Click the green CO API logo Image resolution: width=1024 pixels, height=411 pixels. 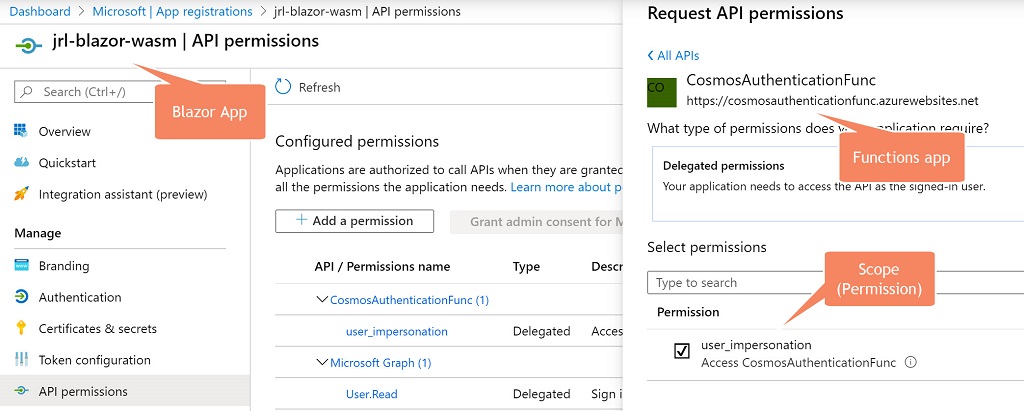click(662, 92)
